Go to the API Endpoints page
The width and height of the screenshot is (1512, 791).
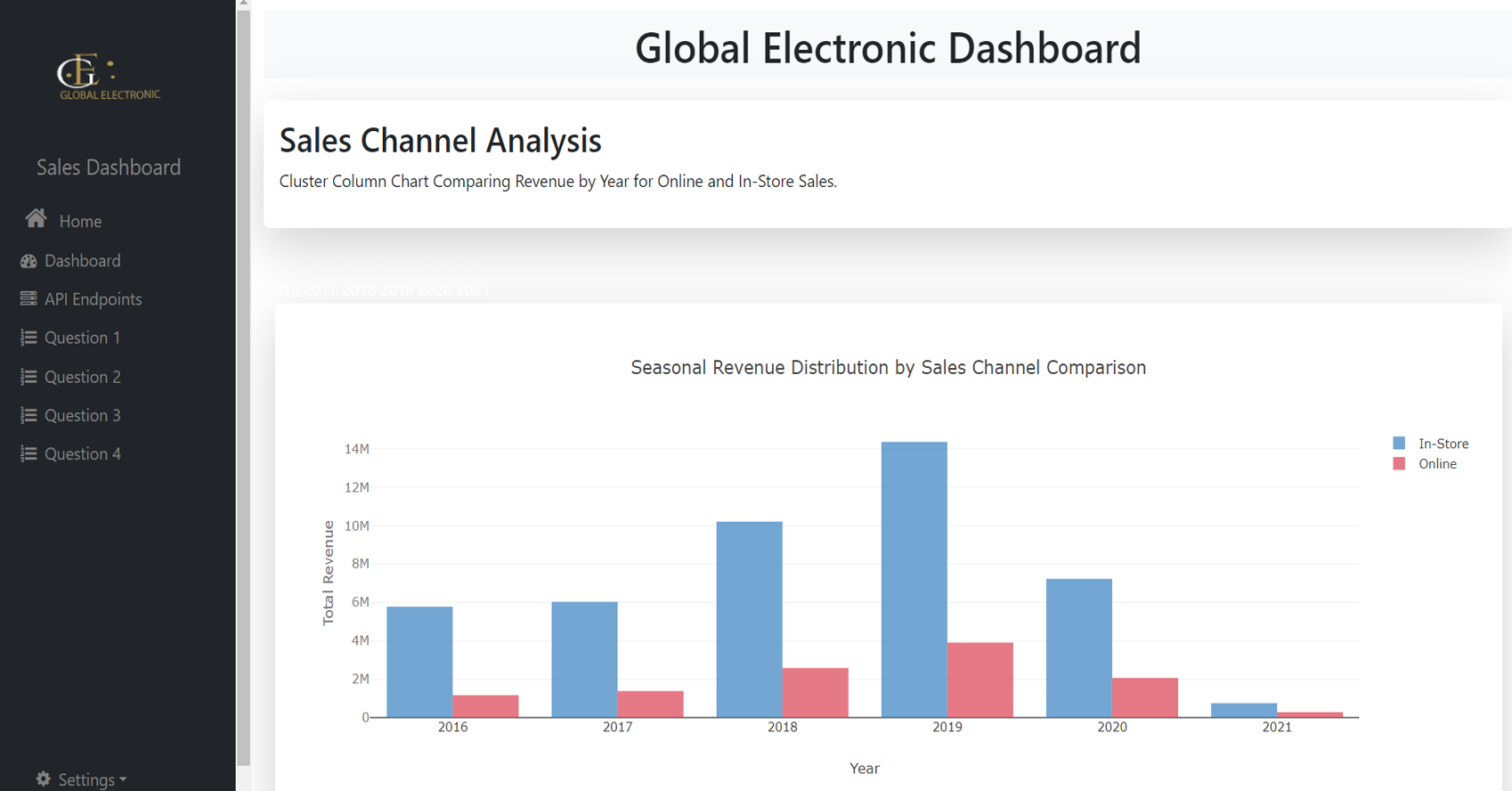[93, 299]
